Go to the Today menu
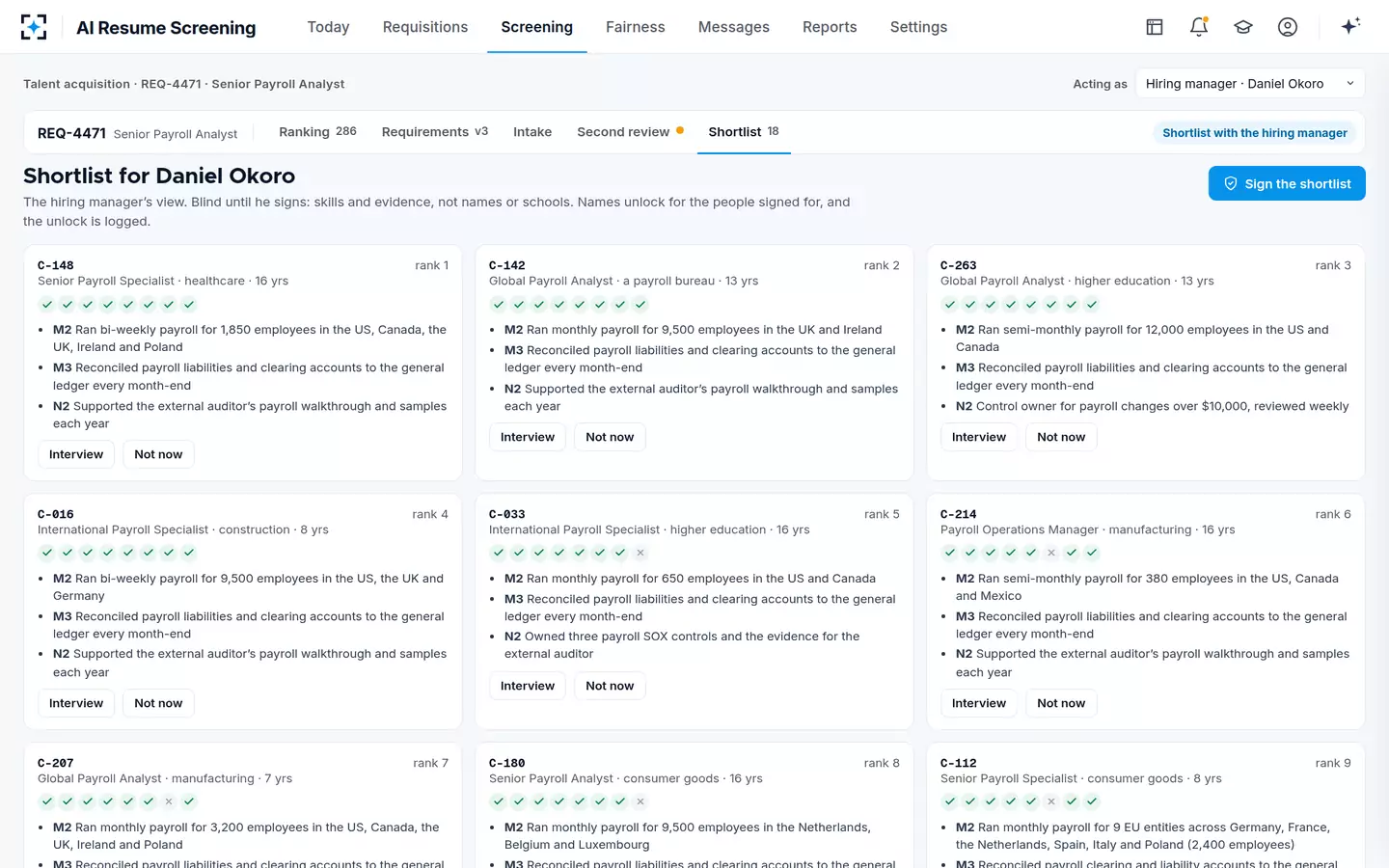This screenshot has width=1389, height=868. click(328, 27)
